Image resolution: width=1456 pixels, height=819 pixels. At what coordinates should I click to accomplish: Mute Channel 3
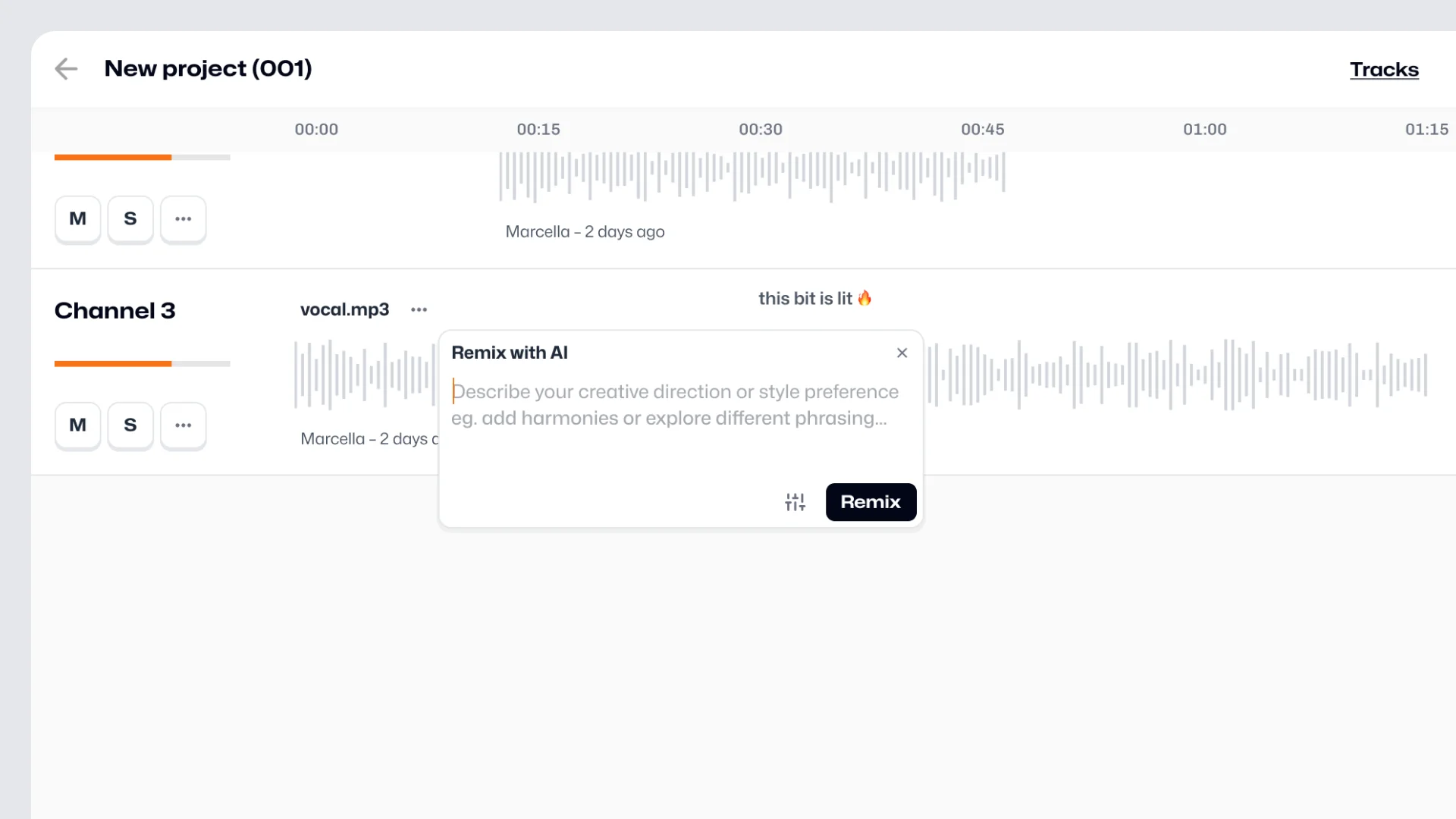point(77,425)
